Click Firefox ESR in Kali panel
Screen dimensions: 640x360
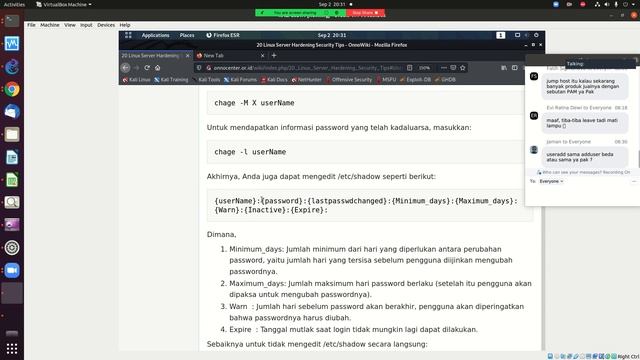[223, 36]
